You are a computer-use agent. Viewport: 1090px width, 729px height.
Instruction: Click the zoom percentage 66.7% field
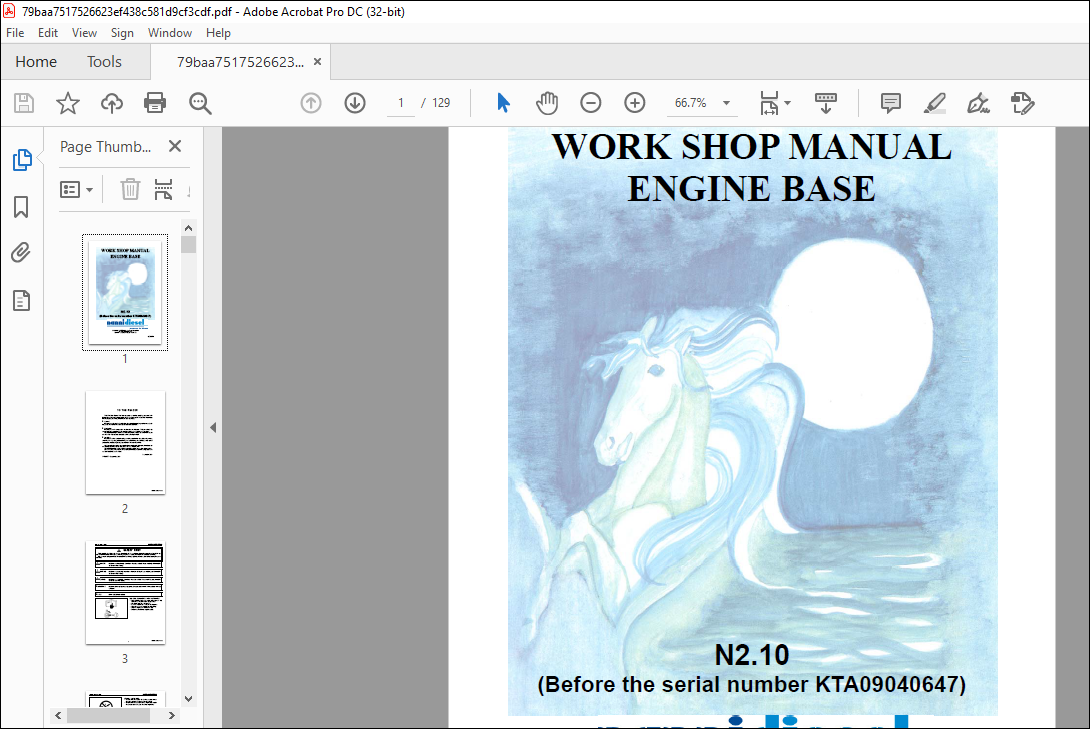point(690,103)
